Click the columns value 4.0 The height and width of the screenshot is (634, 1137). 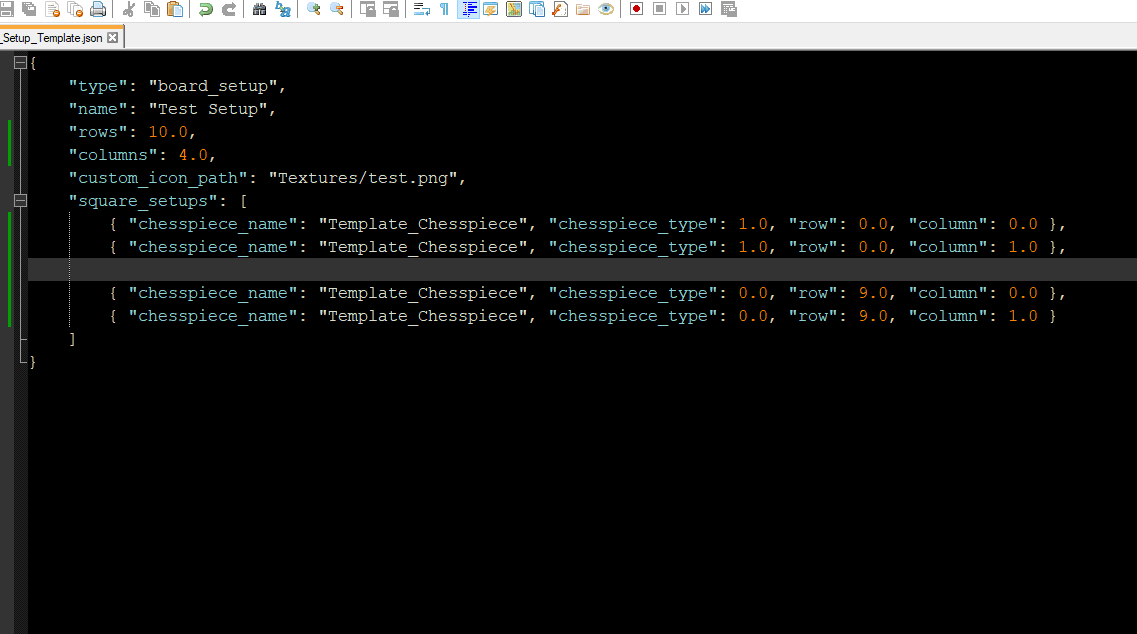193,155
